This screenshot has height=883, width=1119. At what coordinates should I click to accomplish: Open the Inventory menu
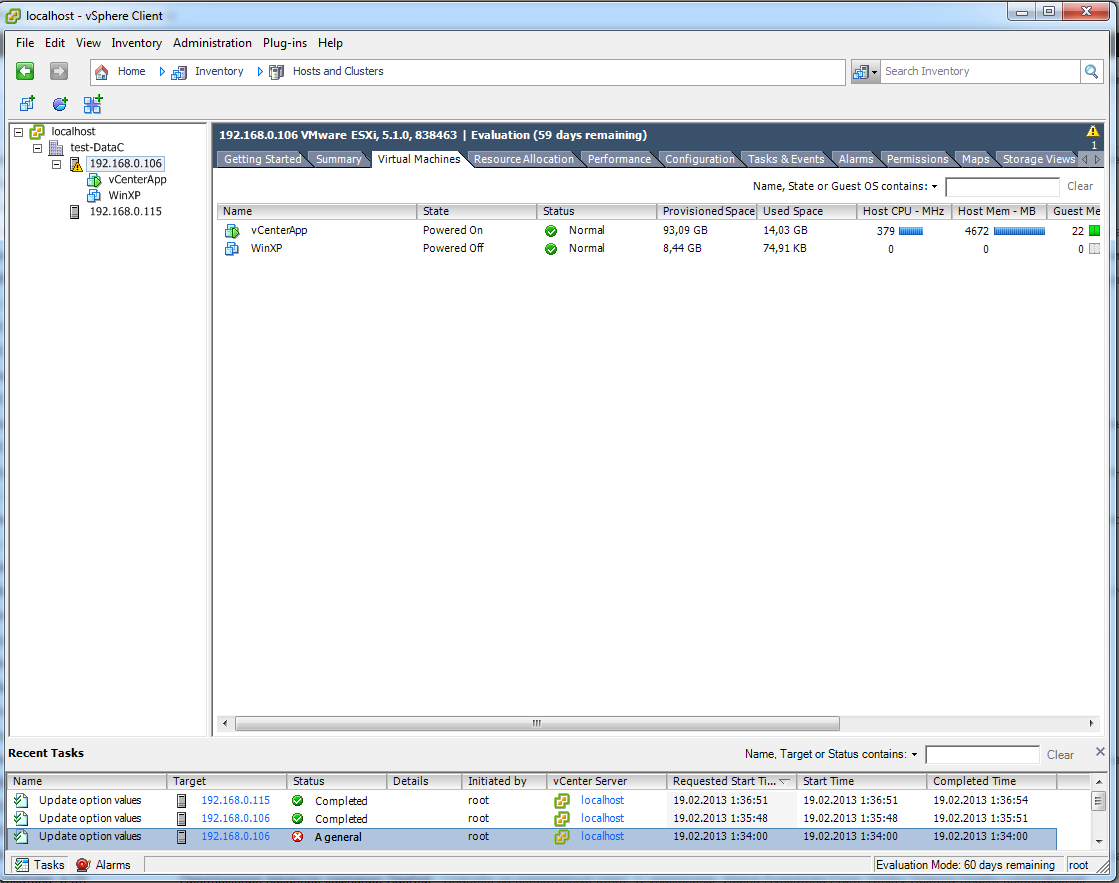click(x=136, y=43)
